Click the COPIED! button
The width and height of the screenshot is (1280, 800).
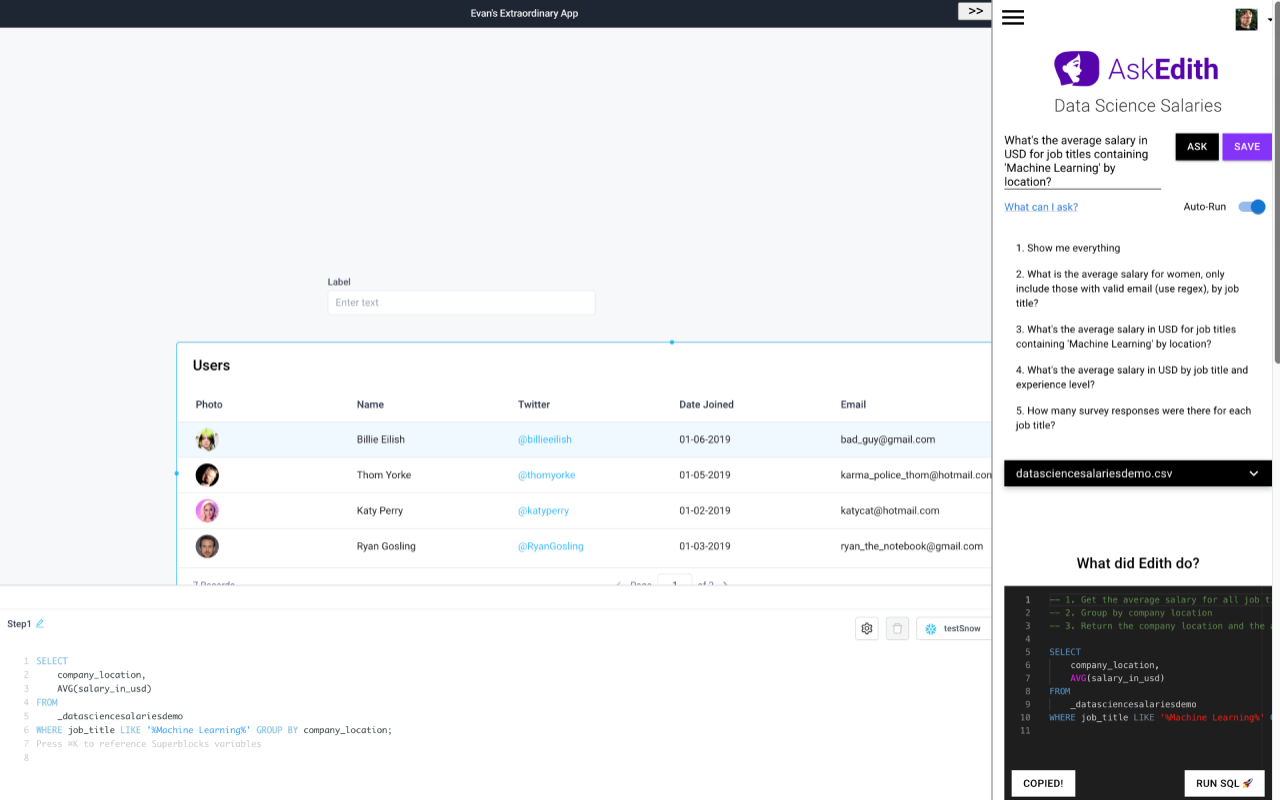click(x=1043, y=783)
